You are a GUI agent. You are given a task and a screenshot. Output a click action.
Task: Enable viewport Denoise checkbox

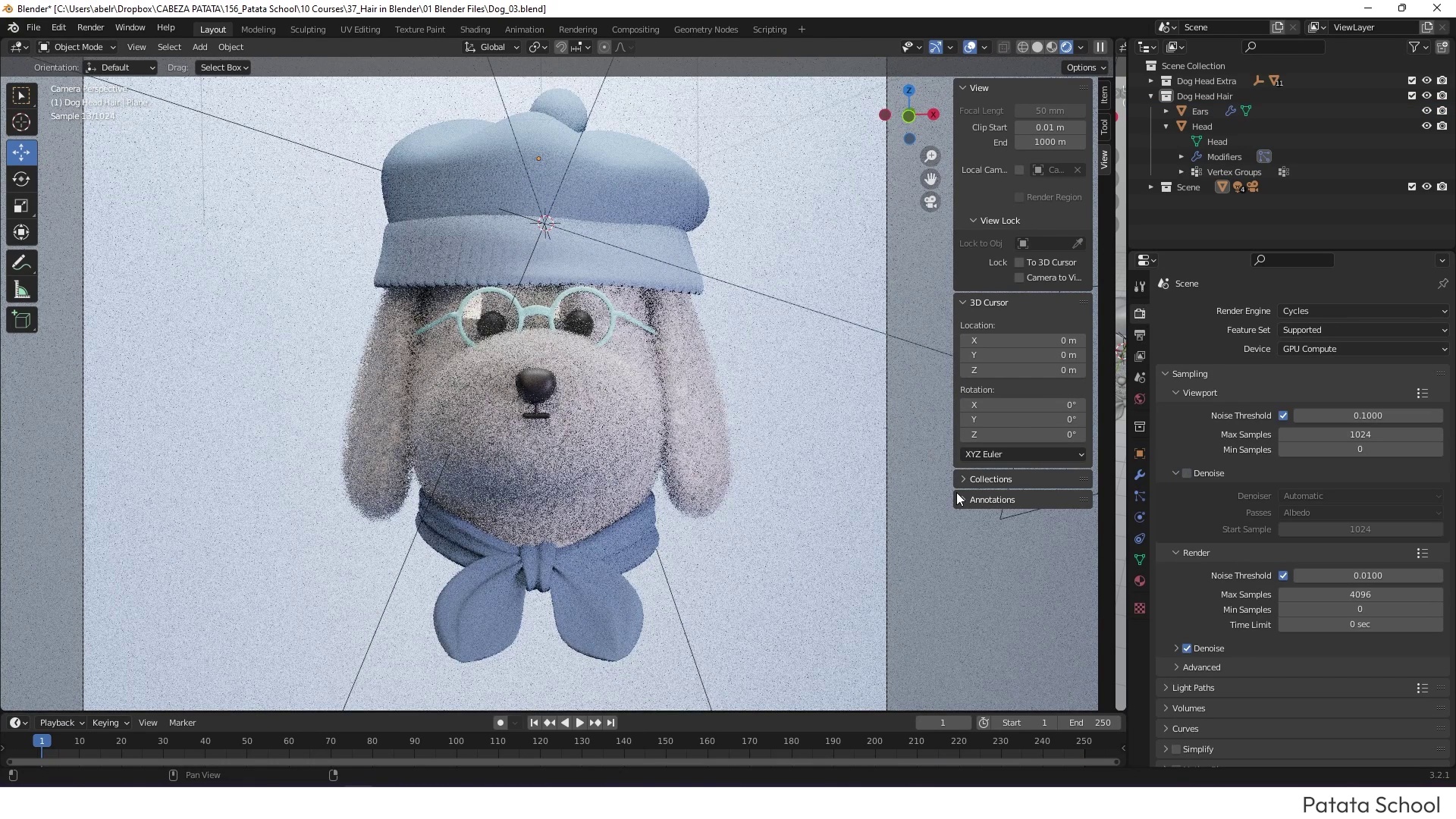(1187, 473)
